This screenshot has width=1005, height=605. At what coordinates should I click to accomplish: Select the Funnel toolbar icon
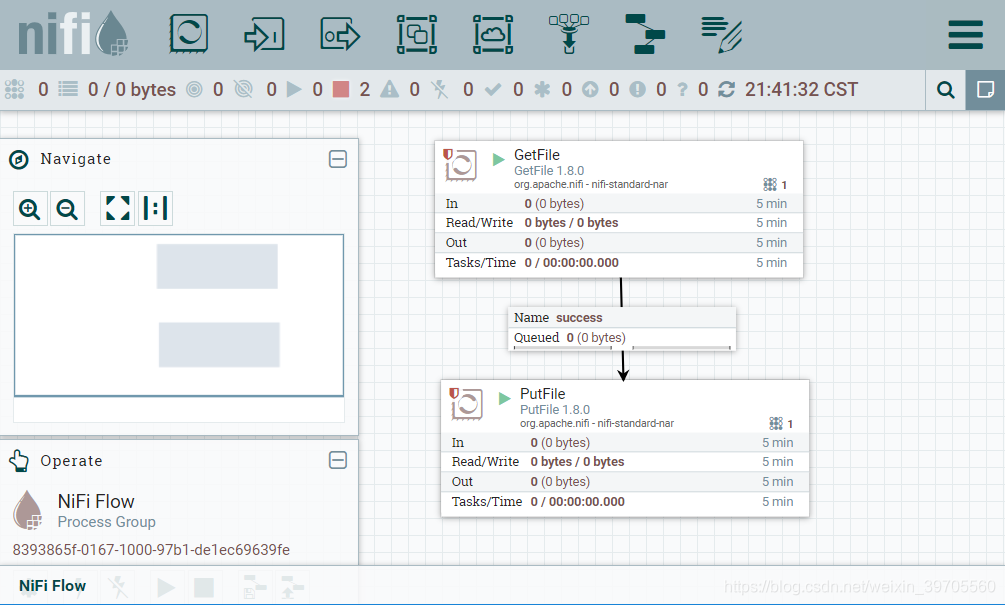click(569, 34)
